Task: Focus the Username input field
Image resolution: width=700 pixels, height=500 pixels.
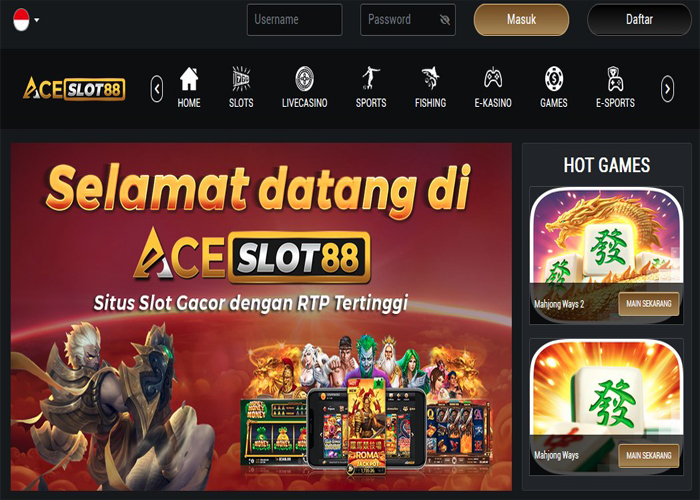Action: [295, 20]
